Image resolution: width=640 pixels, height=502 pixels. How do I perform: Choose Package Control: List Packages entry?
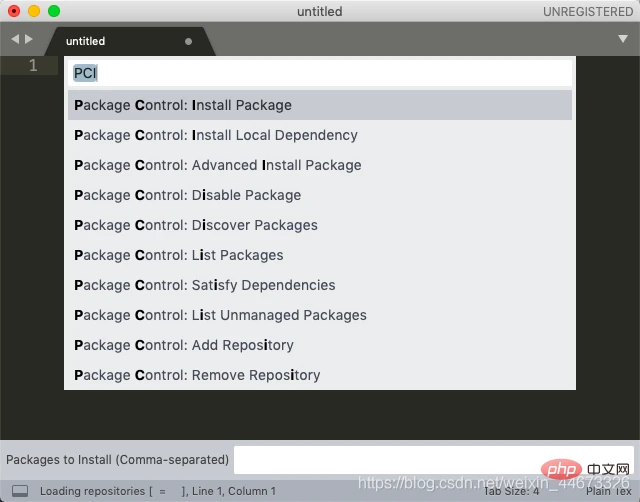tap(320, 255)
